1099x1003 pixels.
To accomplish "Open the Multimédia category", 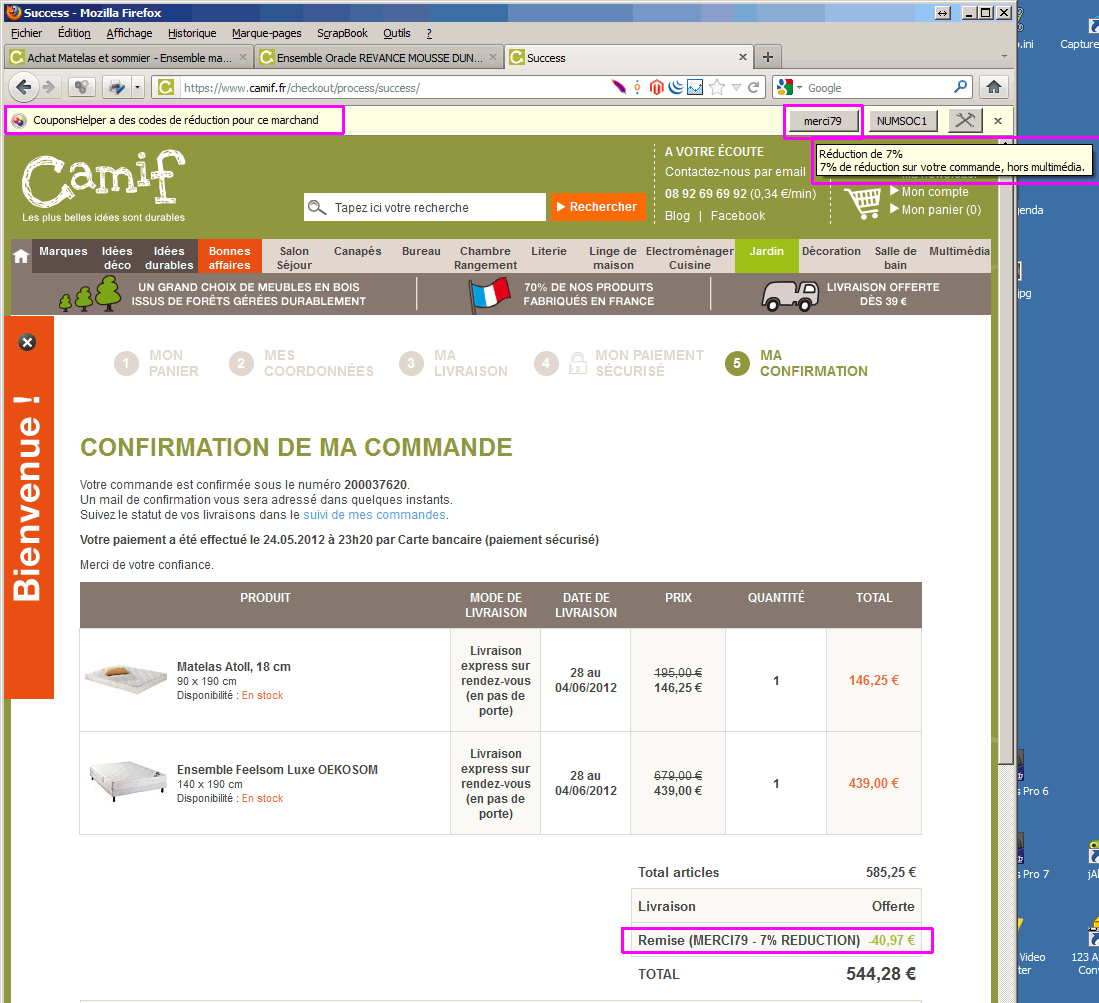I will click(x=959, y=251).
